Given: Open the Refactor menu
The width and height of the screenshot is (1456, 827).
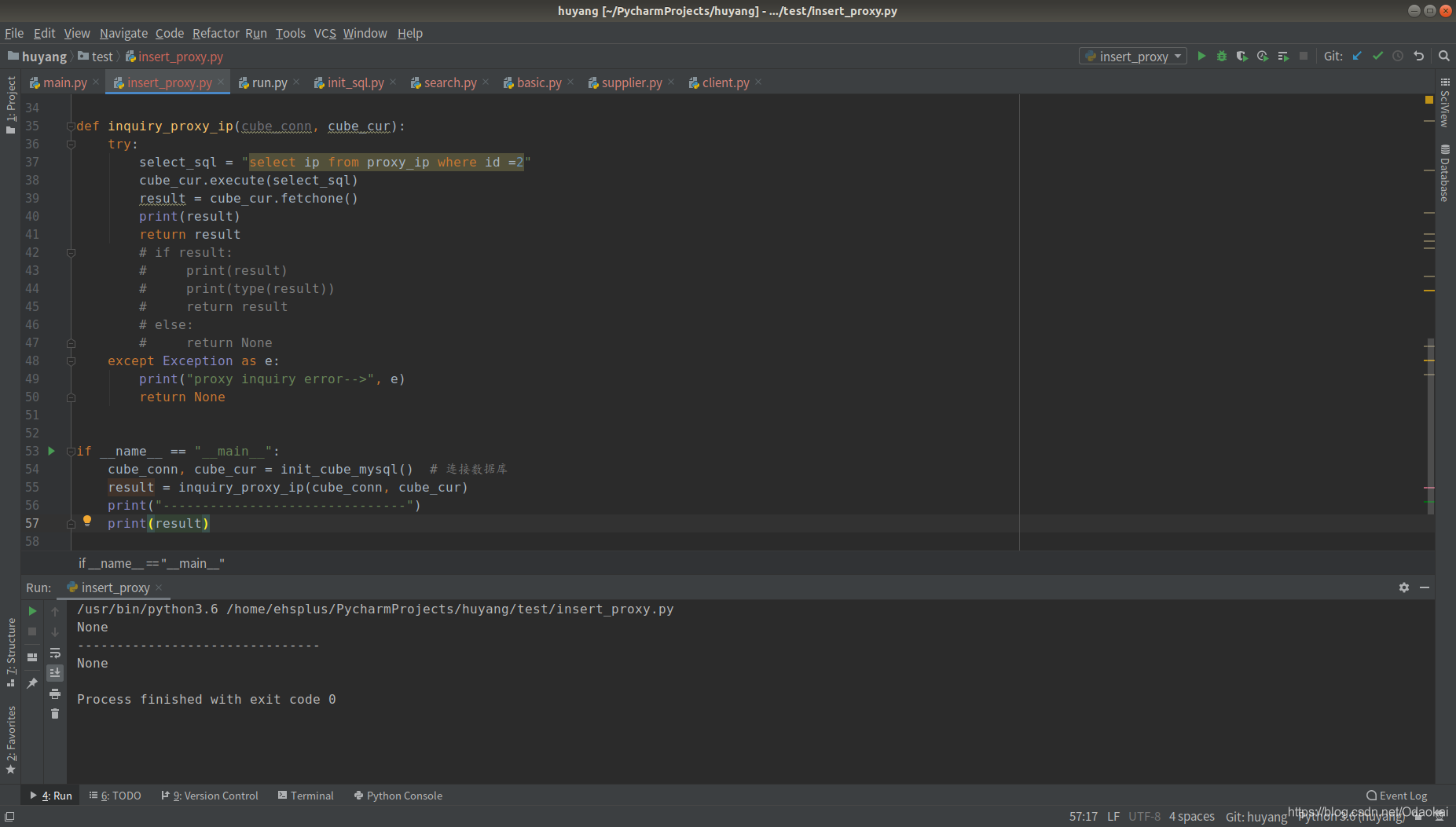Looking at the screenshot, I should point(215,33).
